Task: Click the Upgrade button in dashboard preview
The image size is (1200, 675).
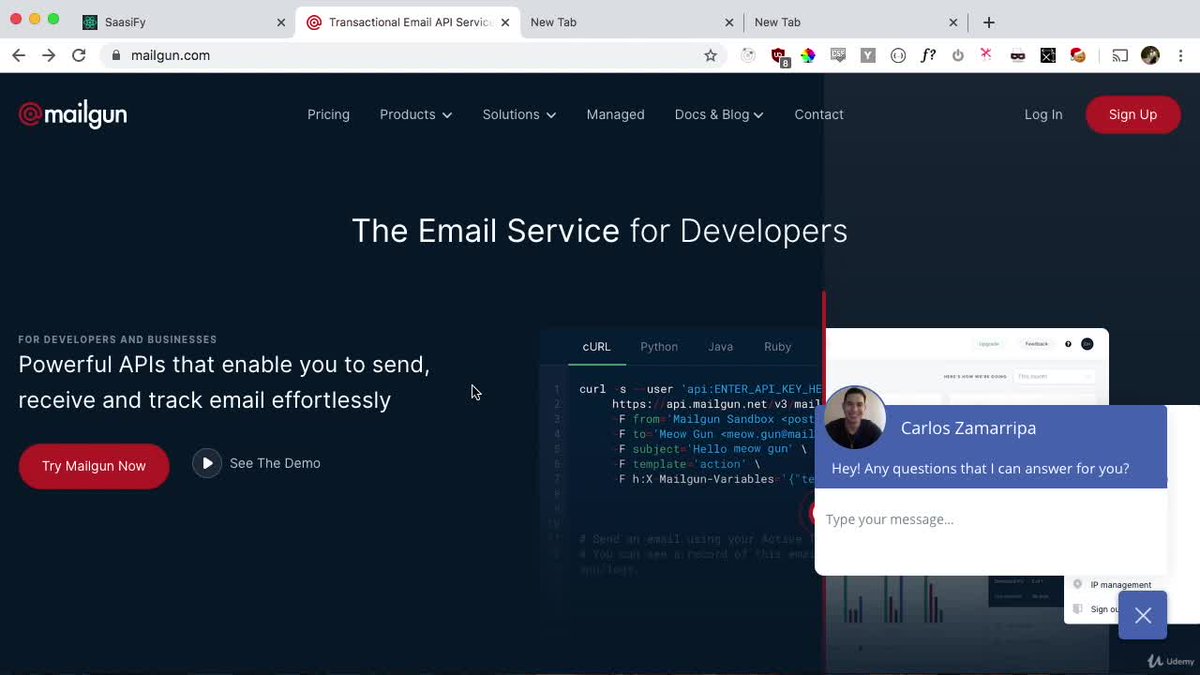Action: pyautogui.click(x=989, y=344)
